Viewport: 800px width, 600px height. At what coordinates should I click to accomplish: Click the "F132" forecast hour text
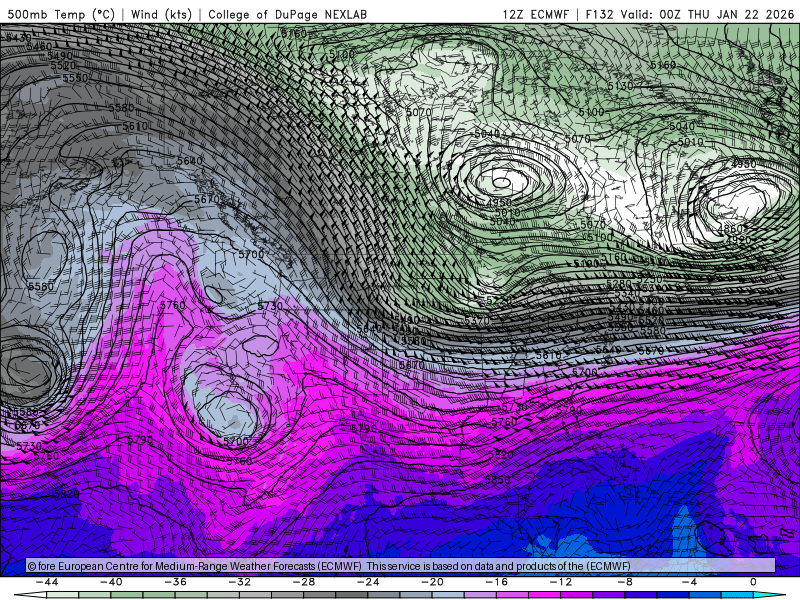(x=599, y=14)
